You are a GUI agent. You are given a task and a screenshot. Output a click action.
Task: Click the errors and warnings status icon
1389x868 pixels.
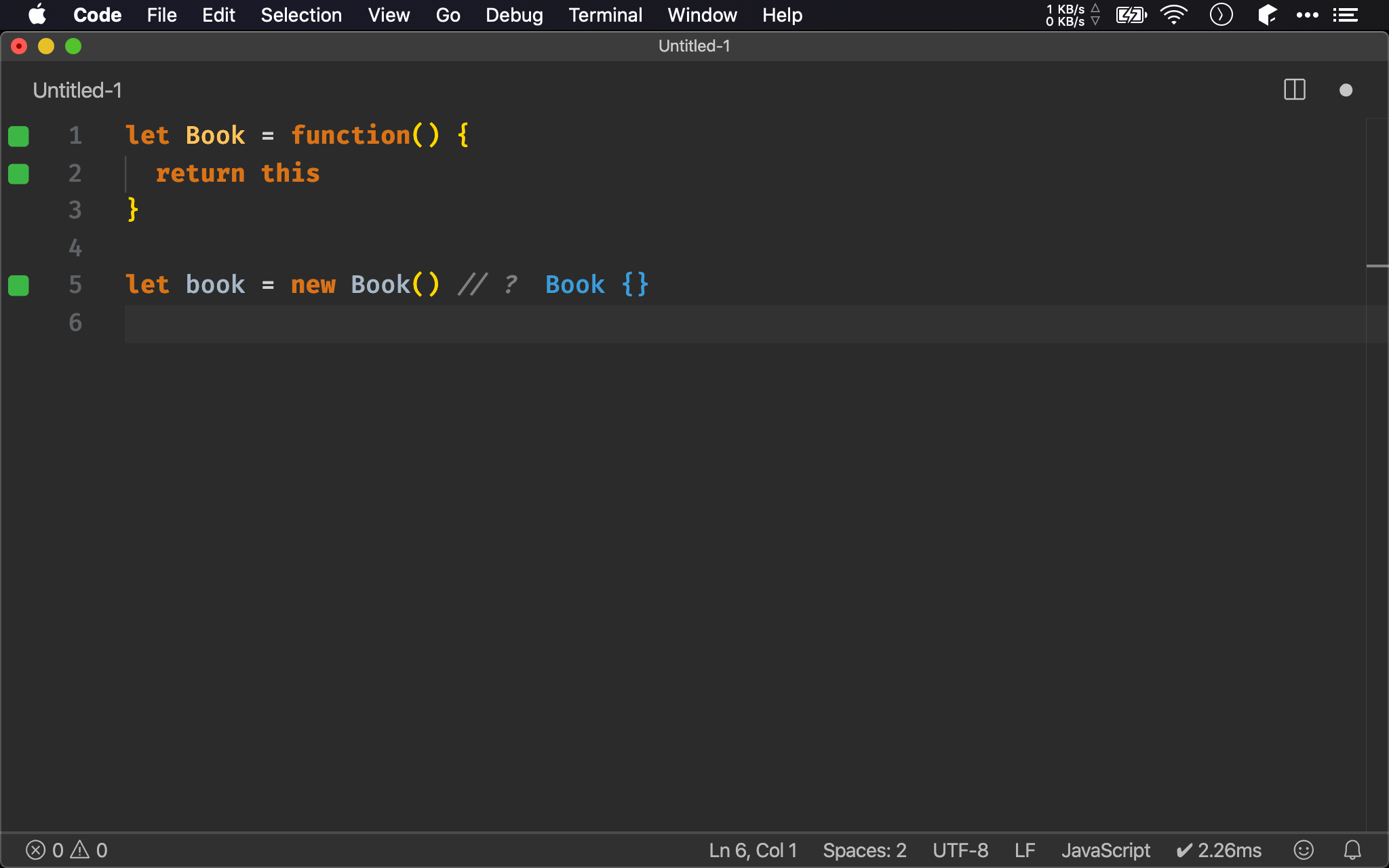[x=66, y=850]
